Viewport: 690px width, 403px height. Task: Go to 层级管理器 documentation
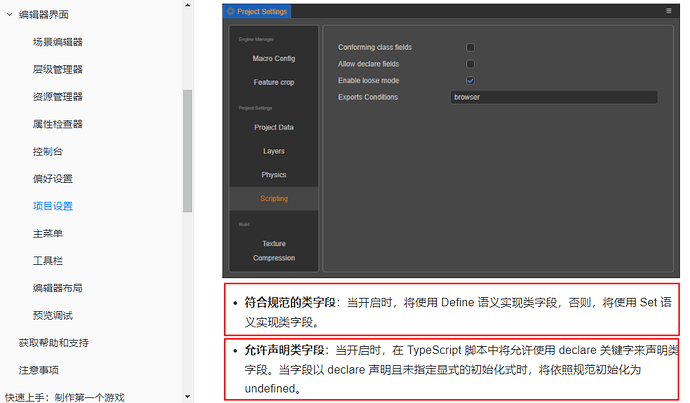point(58,69)
